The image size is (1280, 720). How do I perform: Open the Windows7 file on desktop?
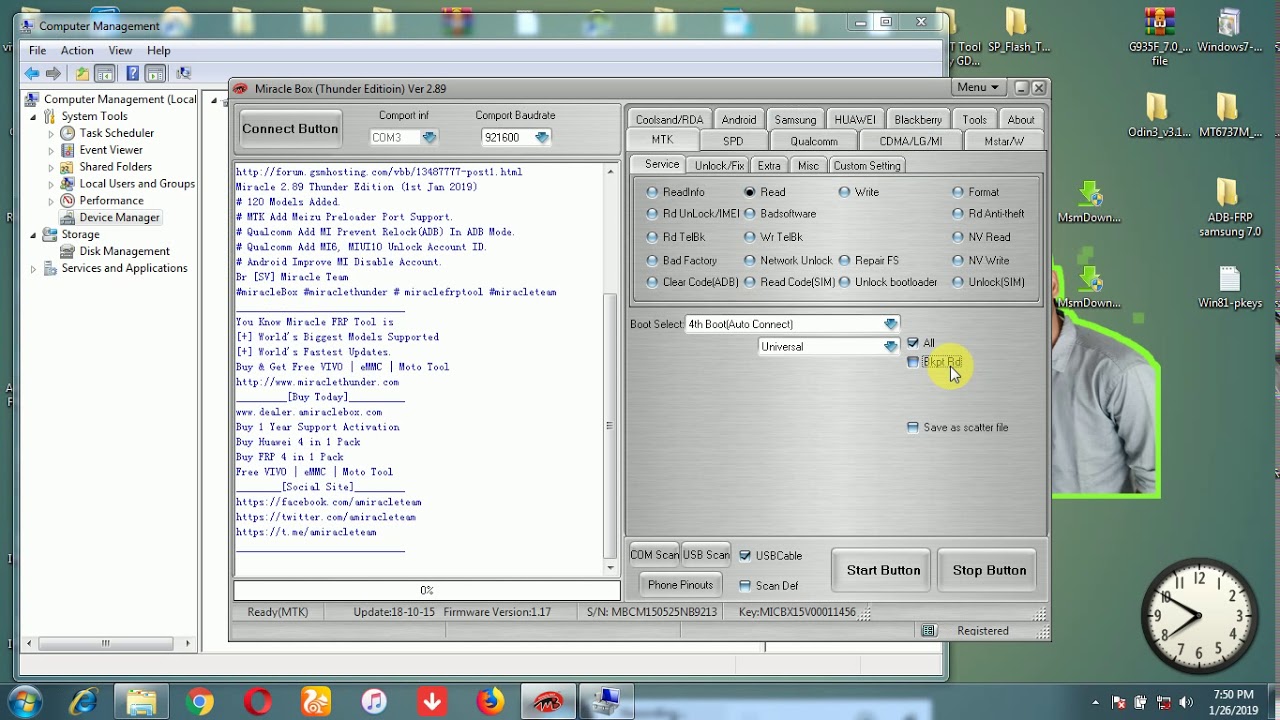click(1229, 30)
